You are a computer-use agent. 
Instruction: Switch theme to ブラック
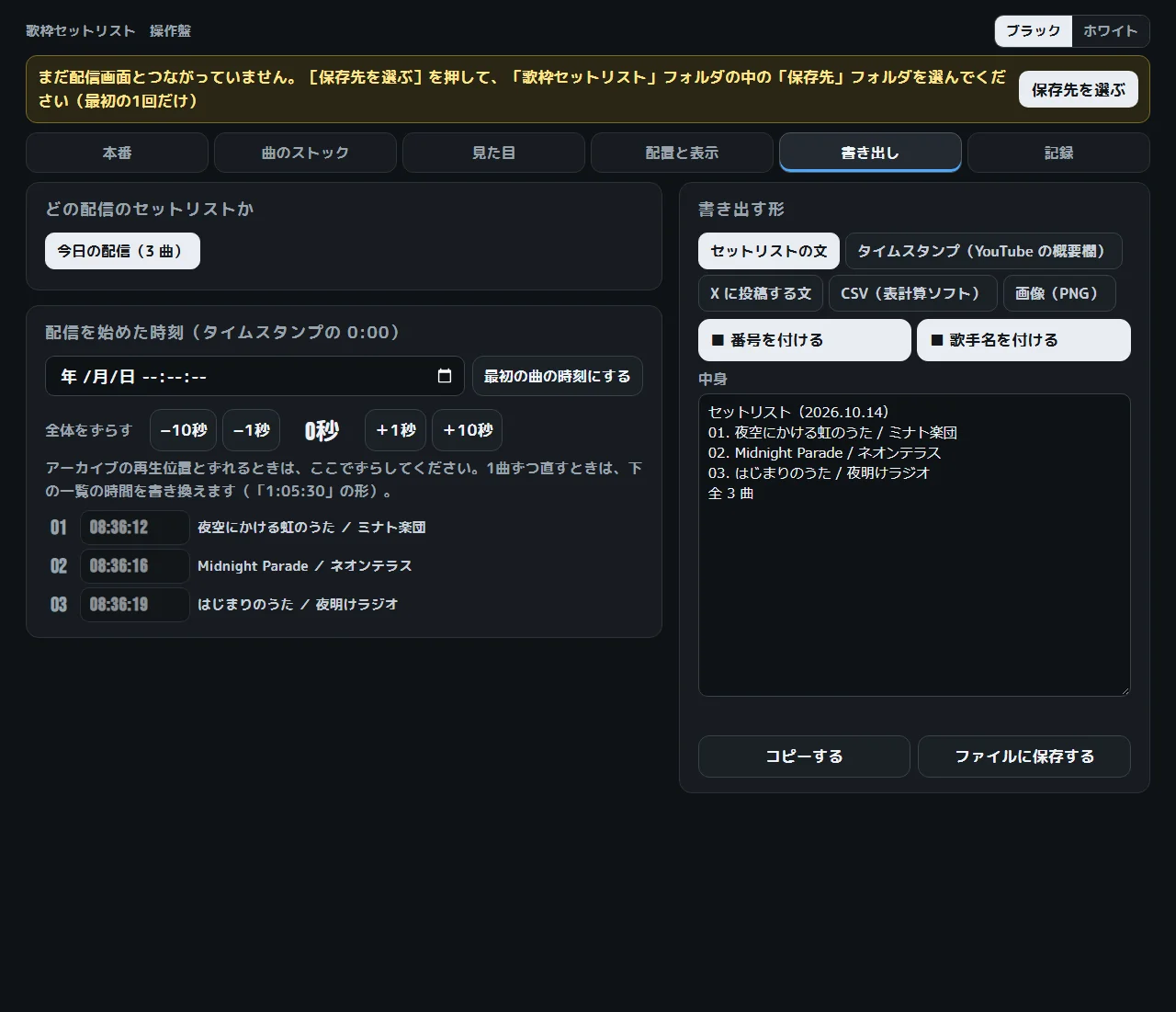coord(1034,31)
